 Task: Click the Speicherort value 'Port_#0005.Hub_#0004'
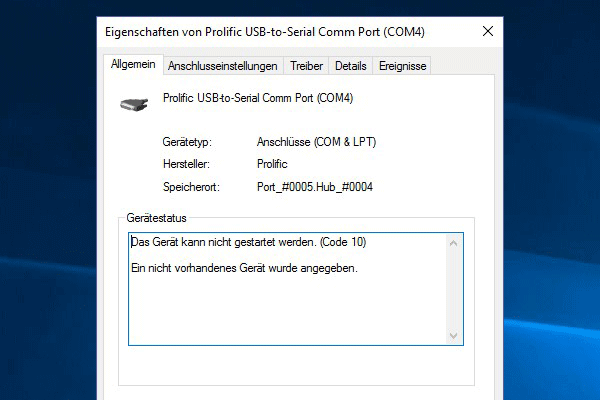pyautogui.click(x=315, y=187)
